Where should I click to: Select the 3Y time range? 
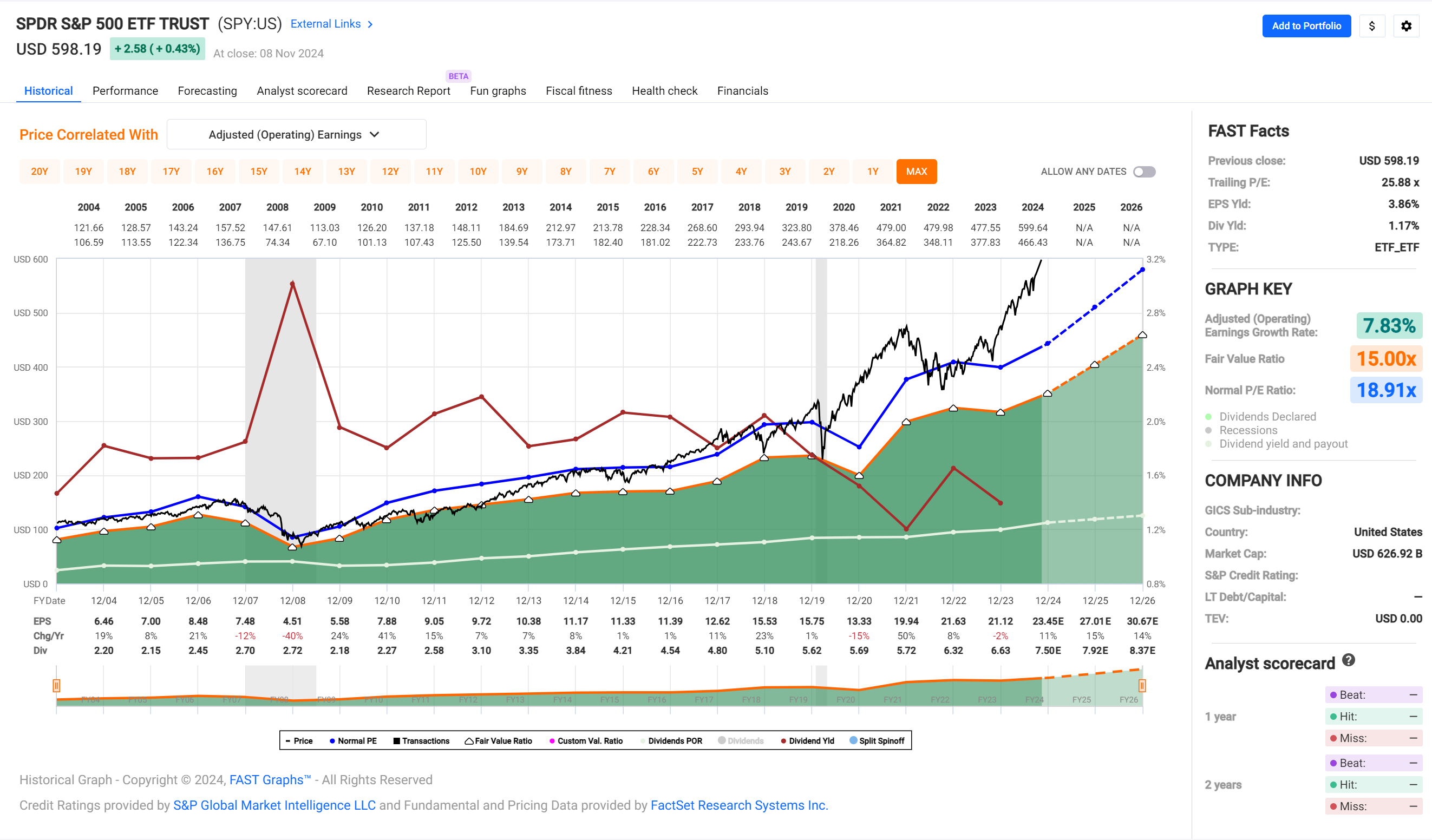[x=785, y=172]
